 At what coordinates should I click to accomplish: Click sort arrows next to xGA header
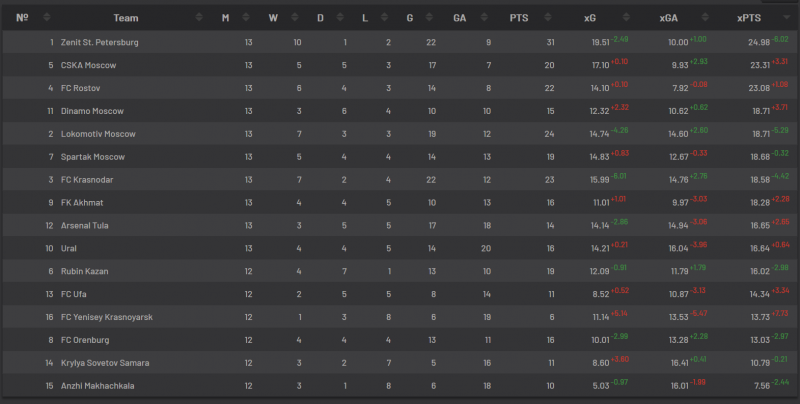(x=705, y=17)
